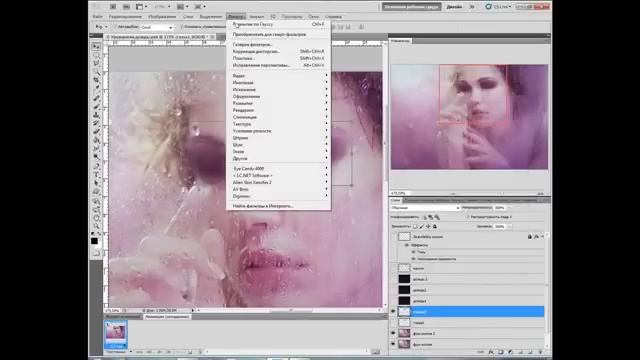
Task: Open the 'Файл' menu
Action: [98, 17]
